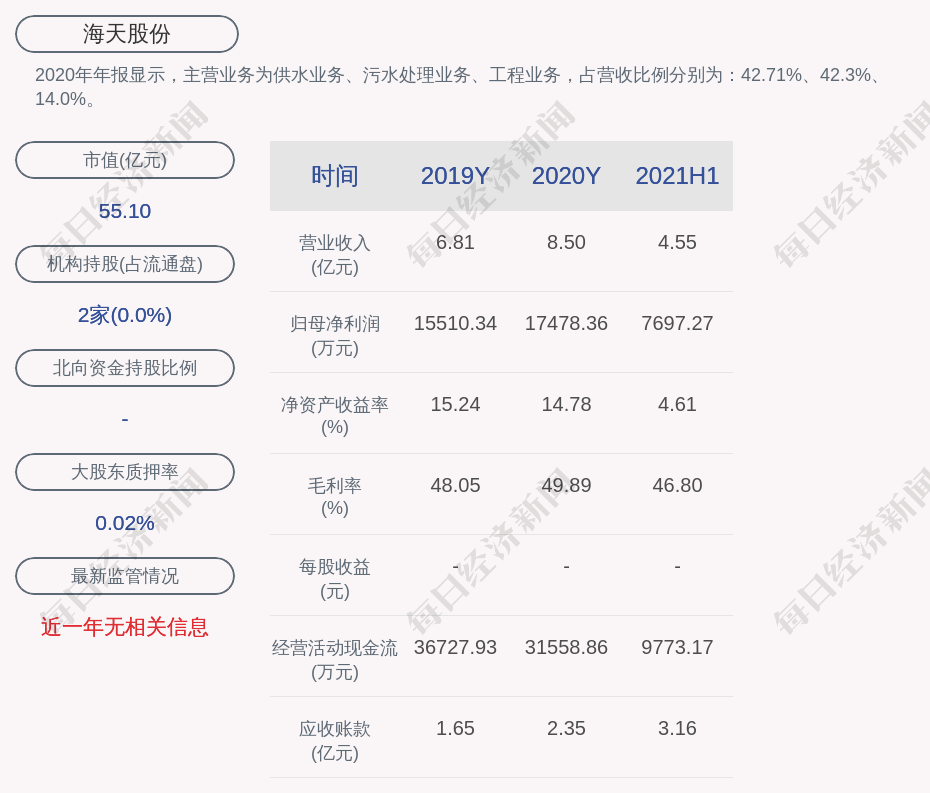930x793 pixels.
Task: Click revenue value 6.81
Action: point(455,243)
